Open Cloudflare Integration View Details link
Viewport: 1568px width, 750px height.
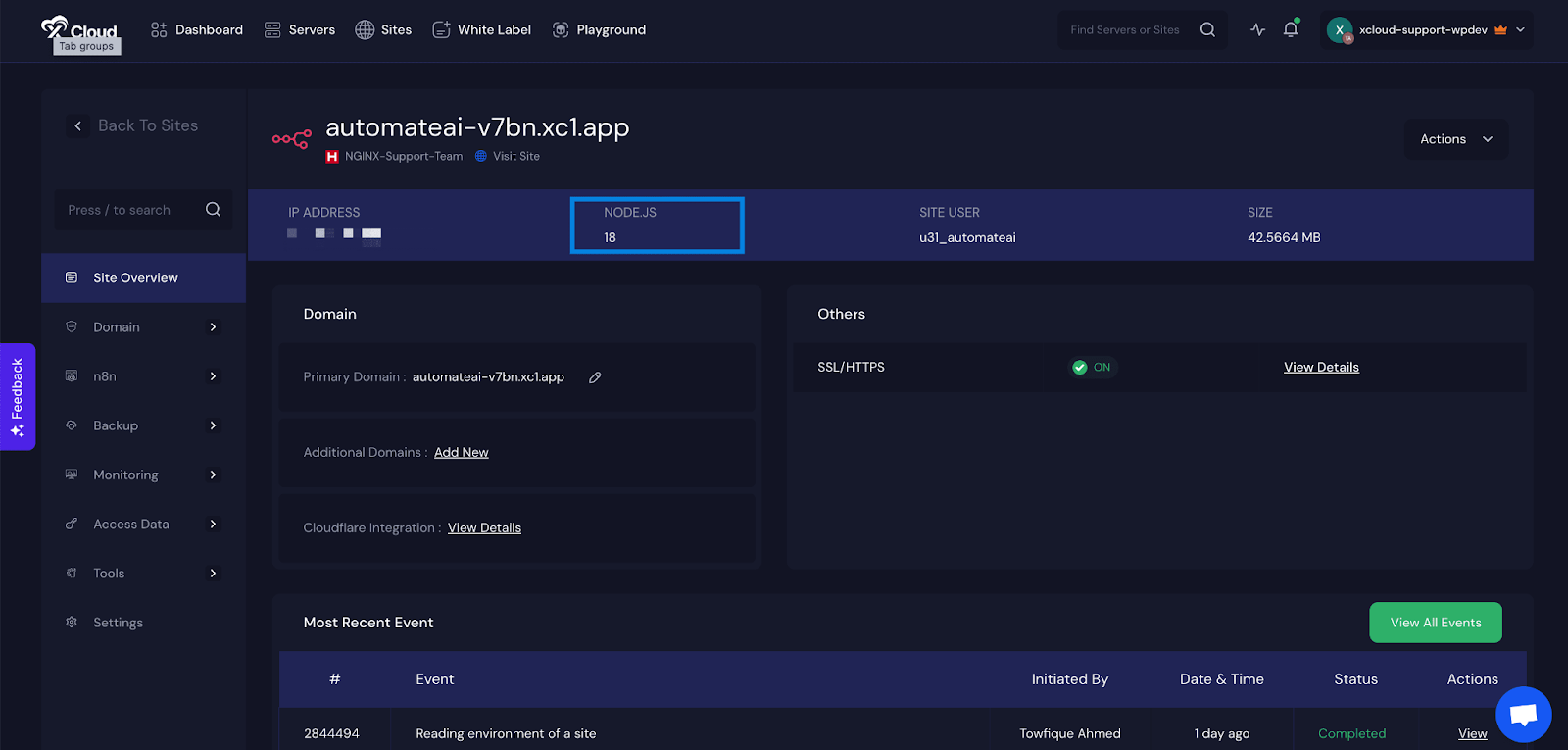(484, 527)
